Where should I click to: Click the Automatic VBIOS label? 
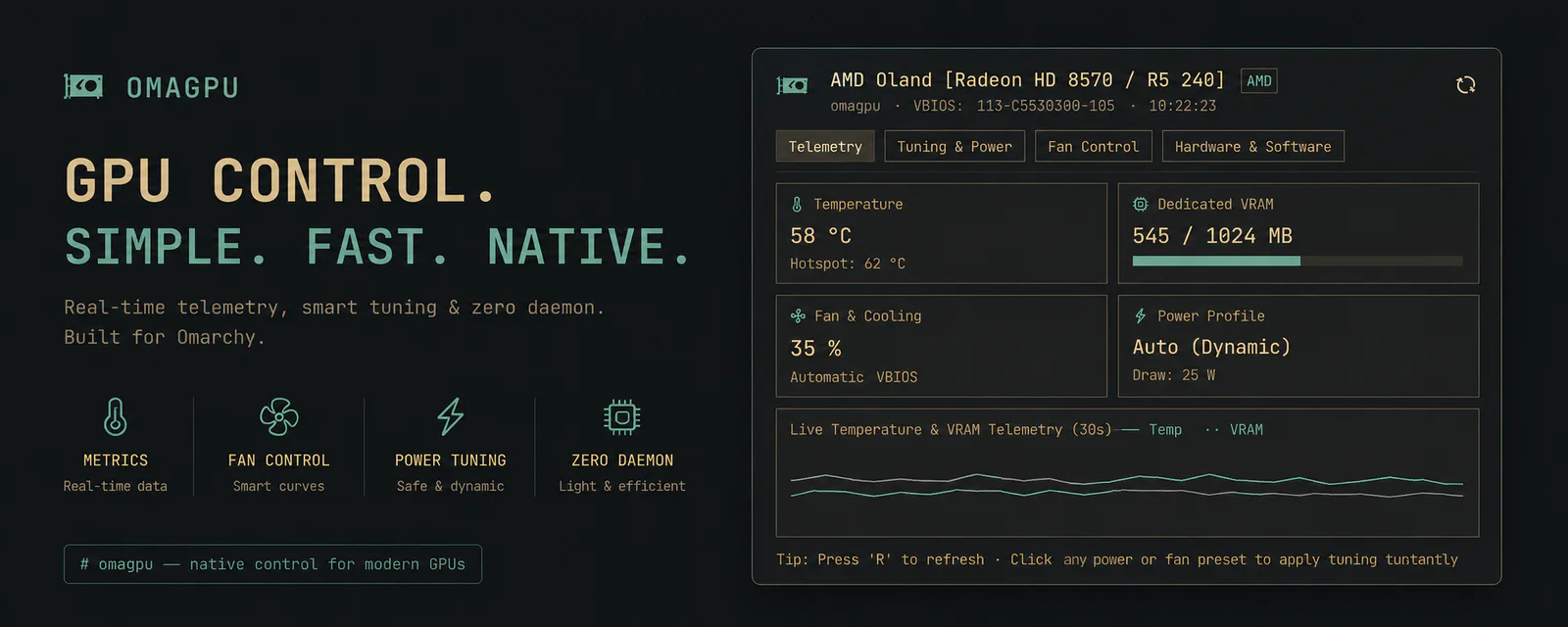(854, 377)
